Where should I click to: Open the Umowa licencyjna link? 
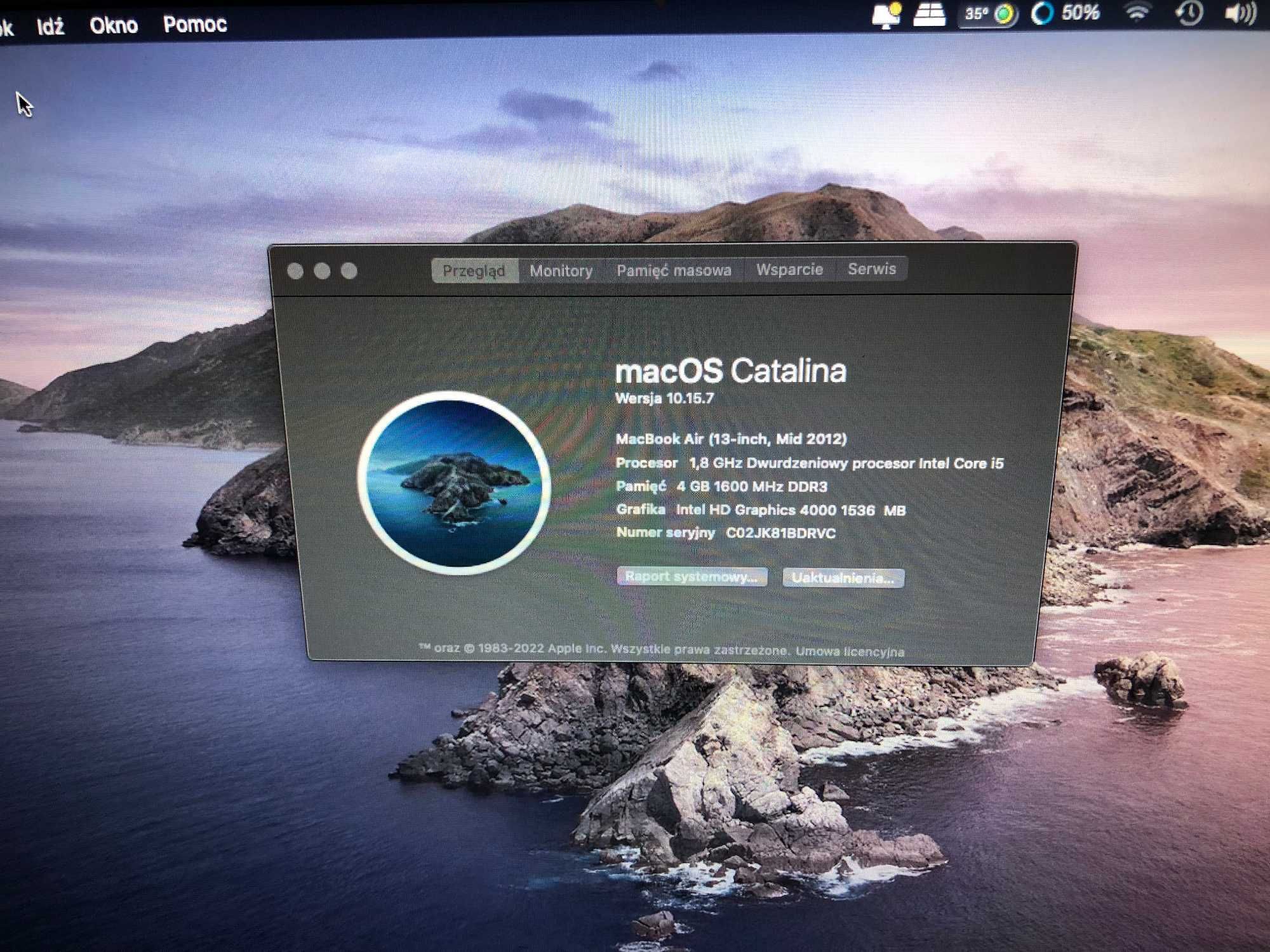[x=850, y=651]
